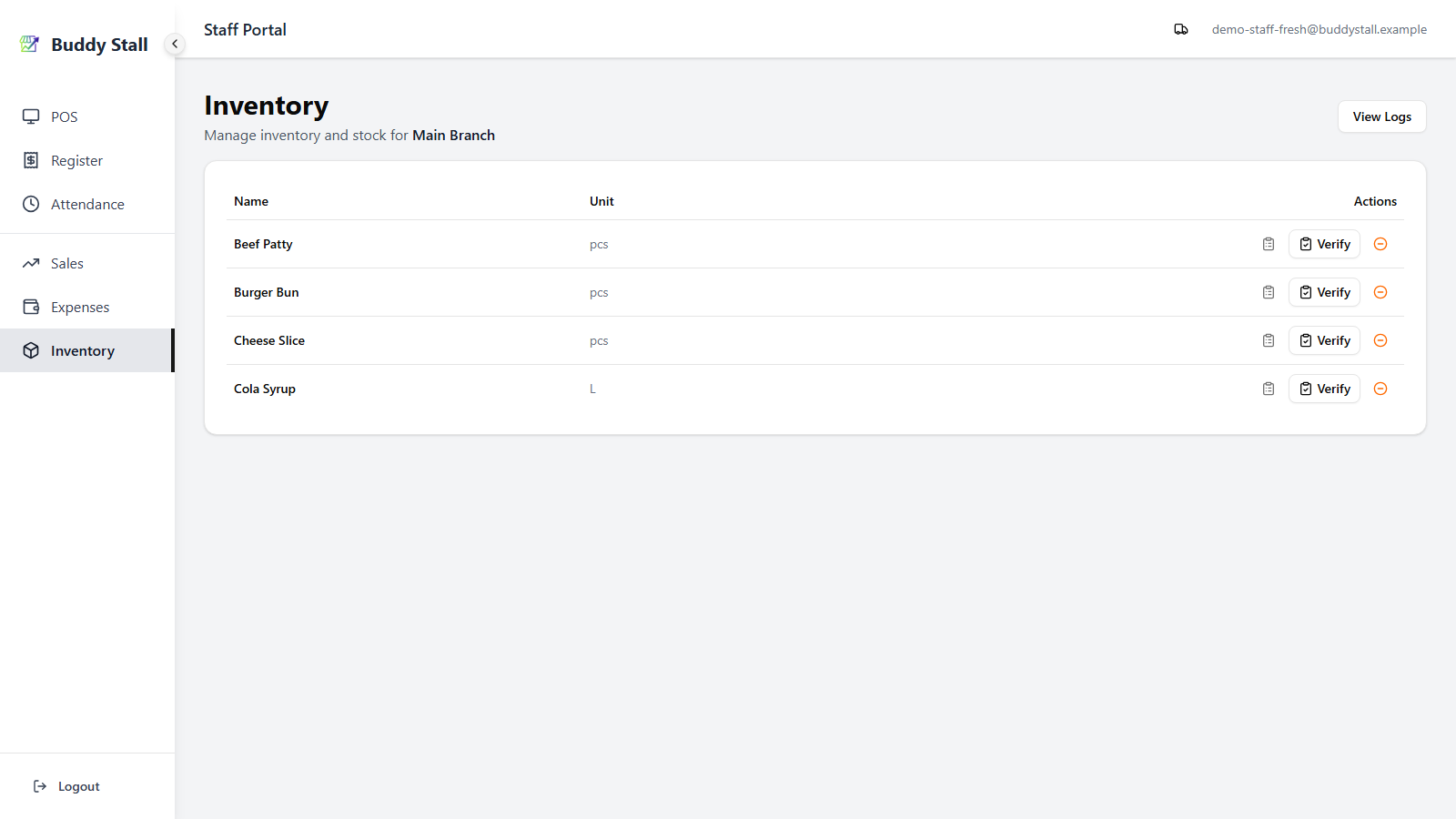Verify the Burger Bun stock
Viewport: 1456px width, 819px height.
[x=1324, y=292]
